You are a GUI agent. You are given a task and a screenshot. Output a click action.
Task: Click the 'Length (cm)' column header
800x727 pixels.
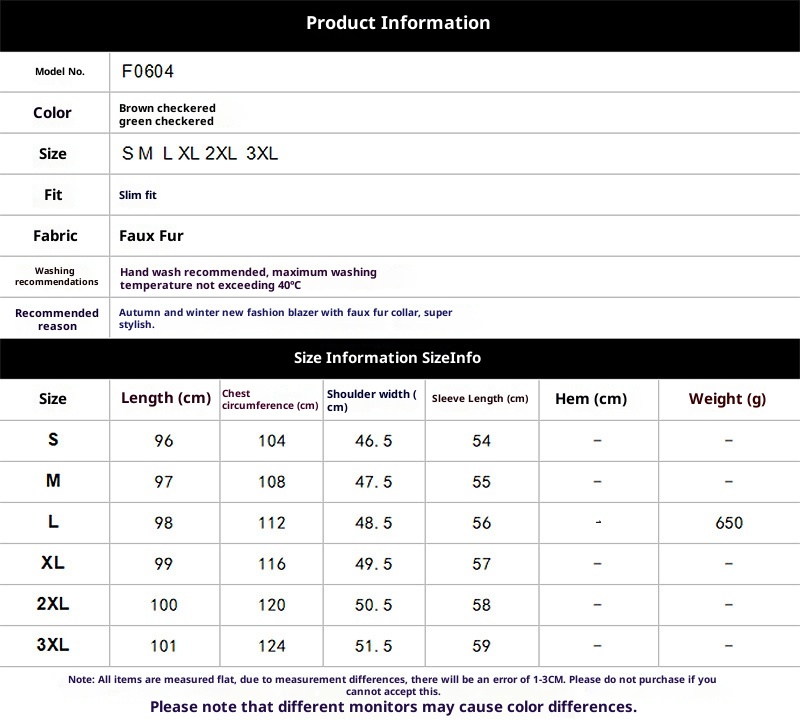(x=165, y=399)
